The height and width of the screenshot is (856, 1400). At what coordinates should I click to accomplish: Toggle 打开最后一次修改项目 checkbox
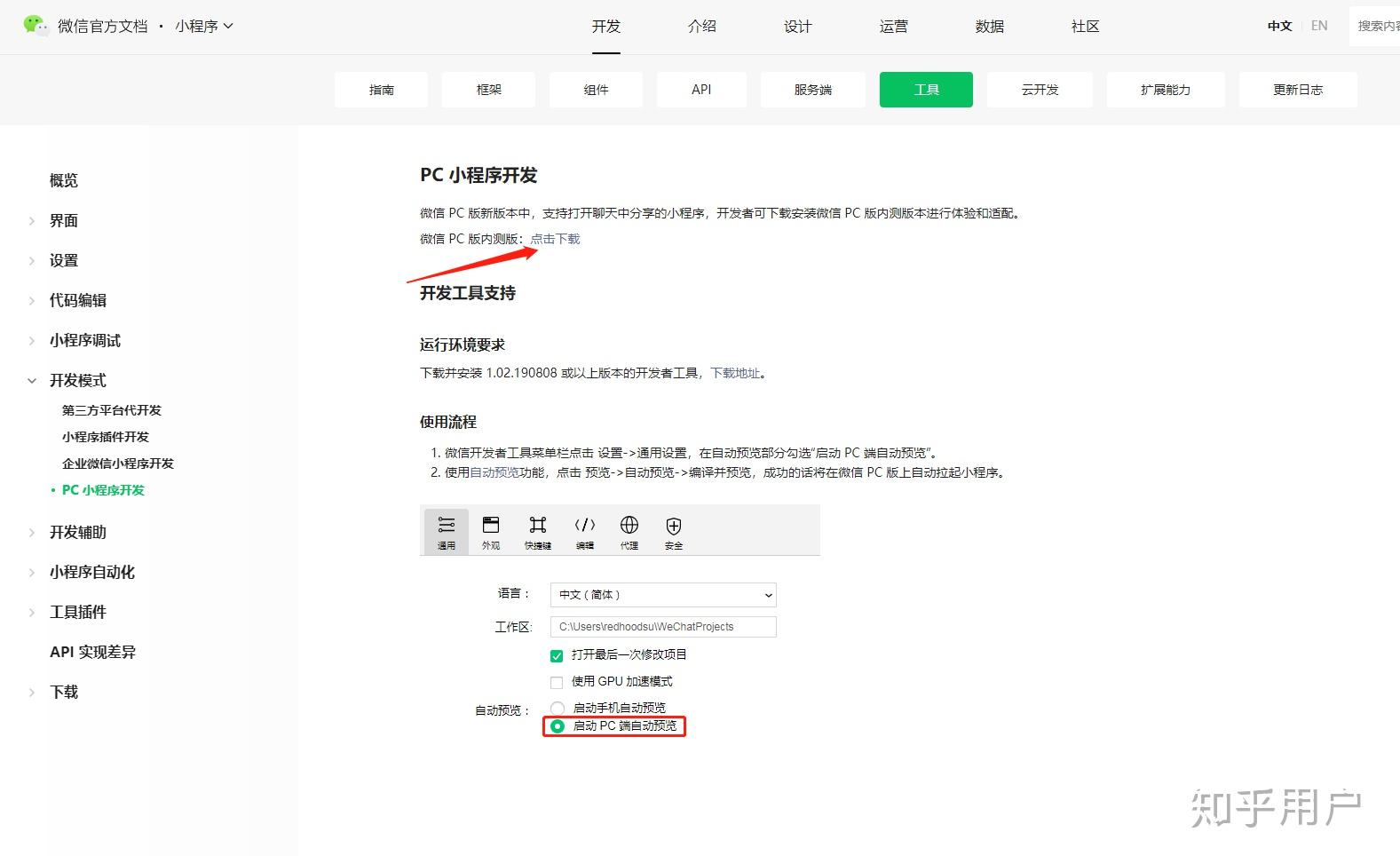[x=557, y=656]
